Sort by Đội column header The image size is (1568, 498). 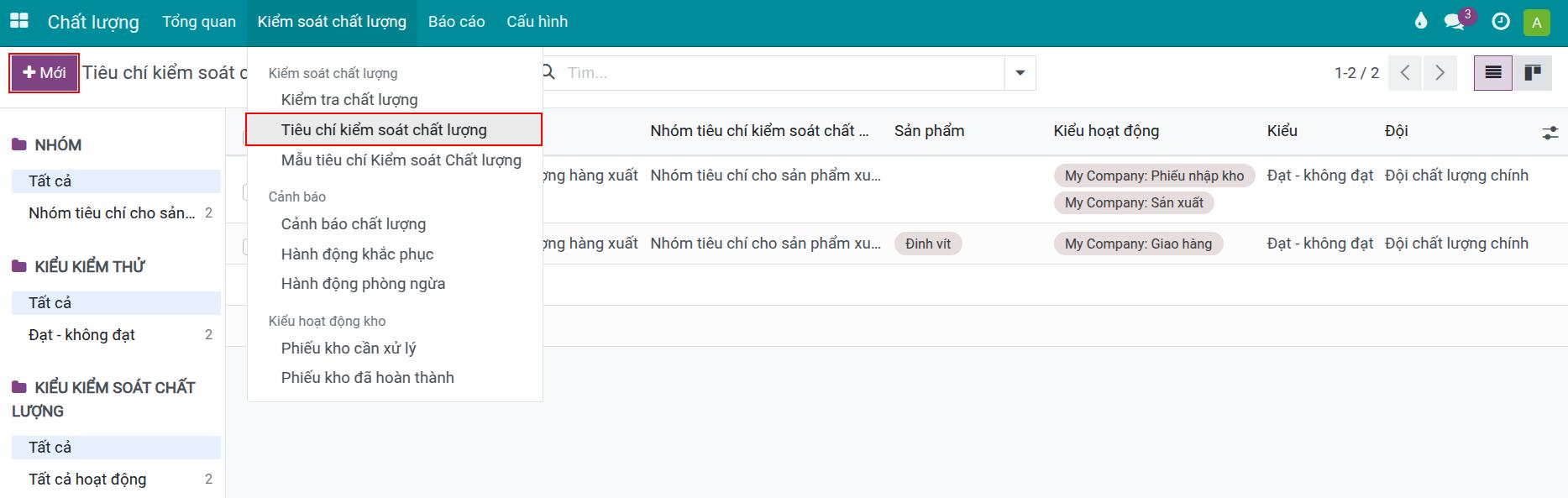1397,131
